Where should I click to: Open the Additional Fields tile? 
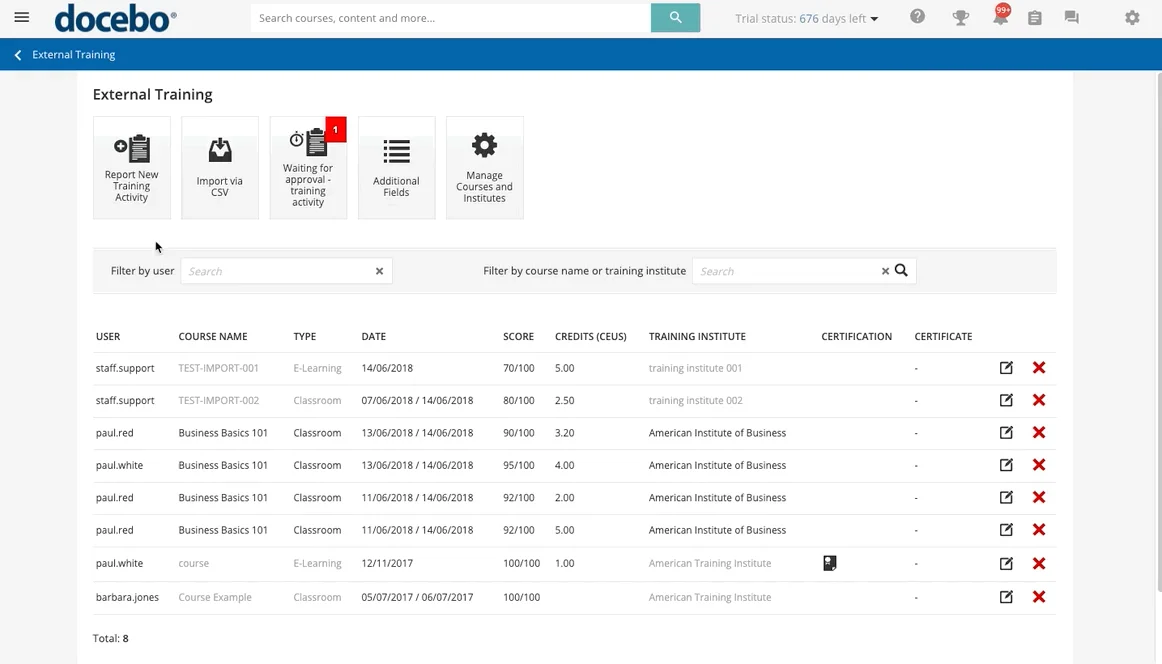[396, 167]
